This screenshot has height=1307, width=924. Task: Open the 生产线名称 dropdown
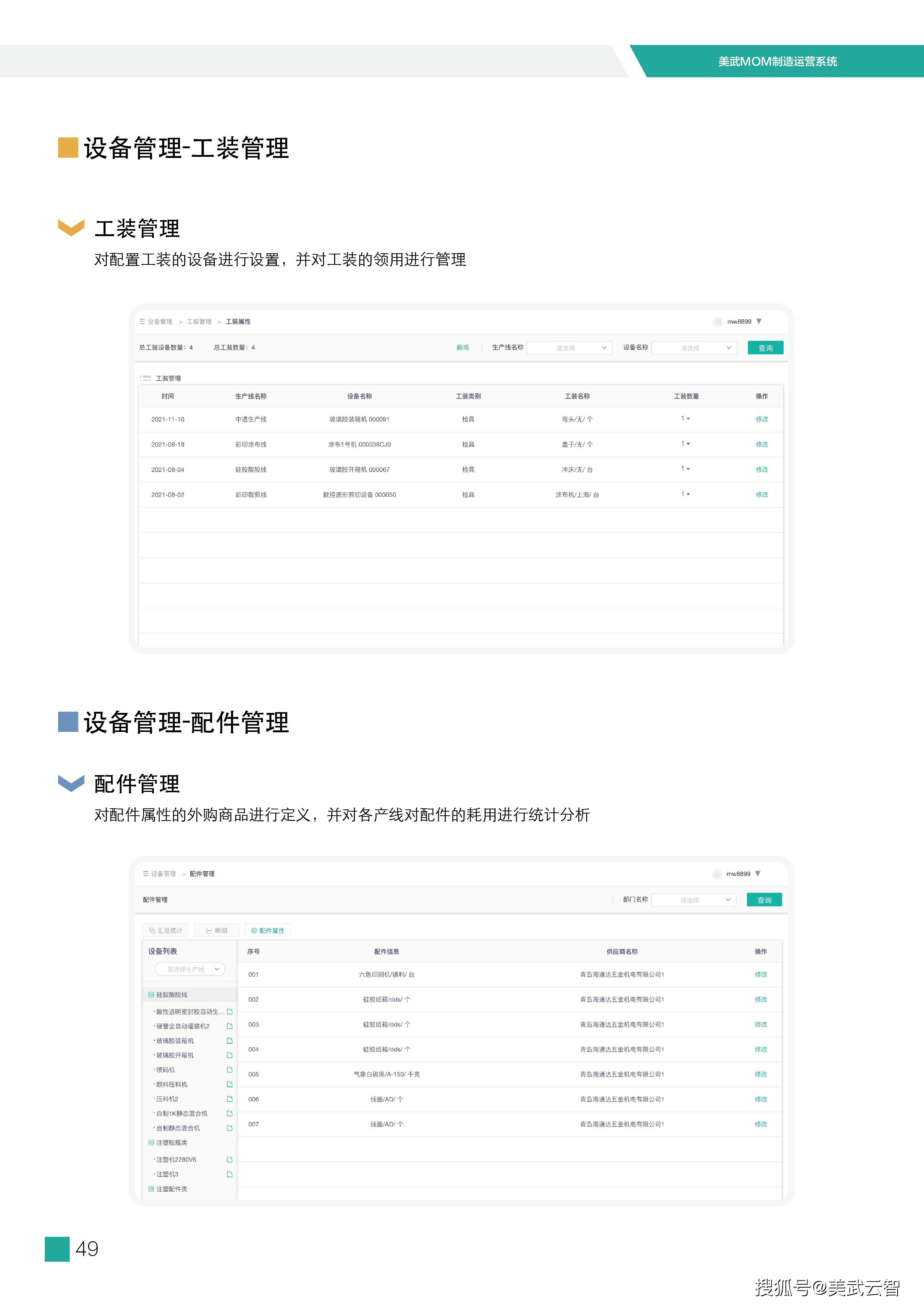point(569,348)
